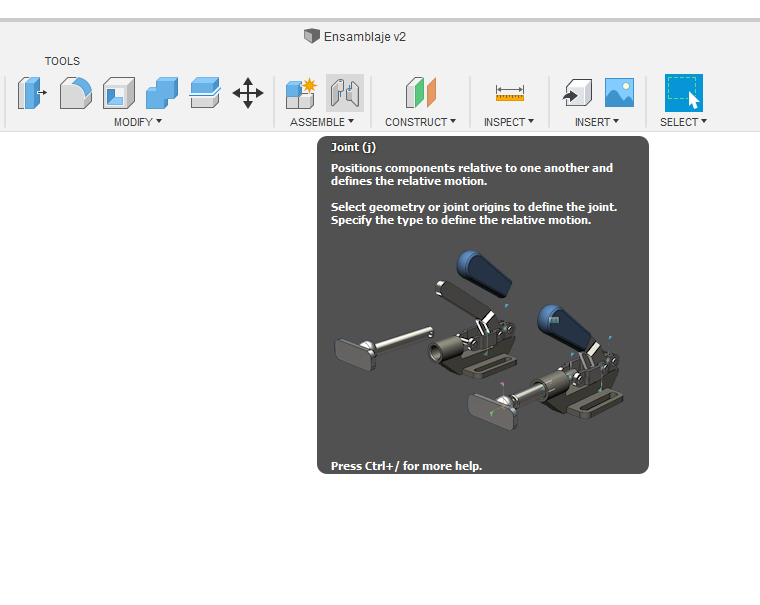Viewport: 760px width, 605px height.
Task: Activate the Shell tool
Action: pos(119,93)
